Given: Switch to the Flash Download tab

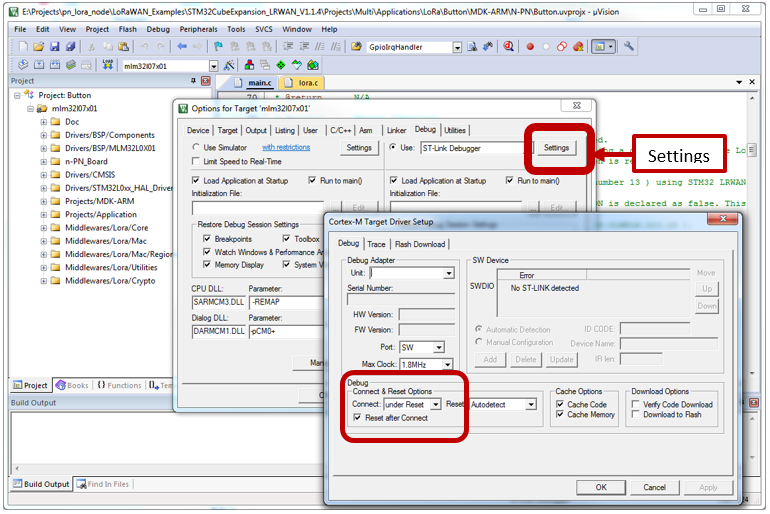Looking at the screenshot, I should pos(420,244).
